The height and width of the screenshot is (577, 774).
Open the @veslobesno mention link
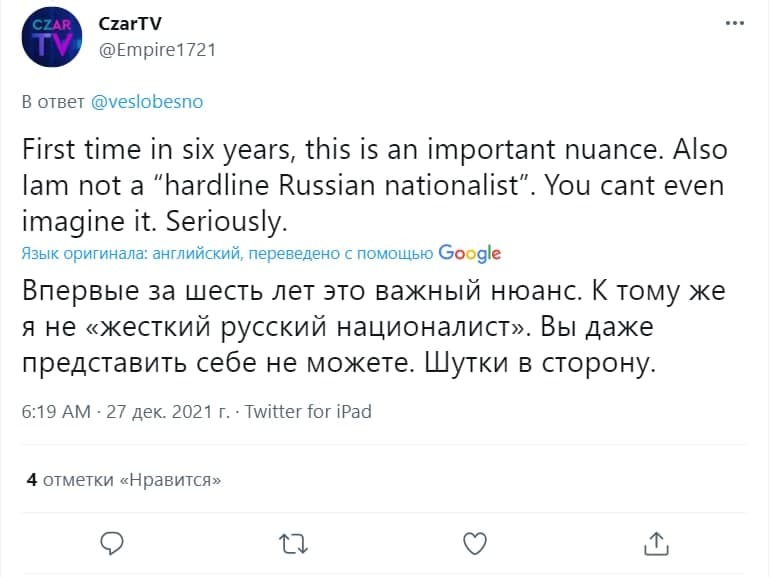point(147,101)
